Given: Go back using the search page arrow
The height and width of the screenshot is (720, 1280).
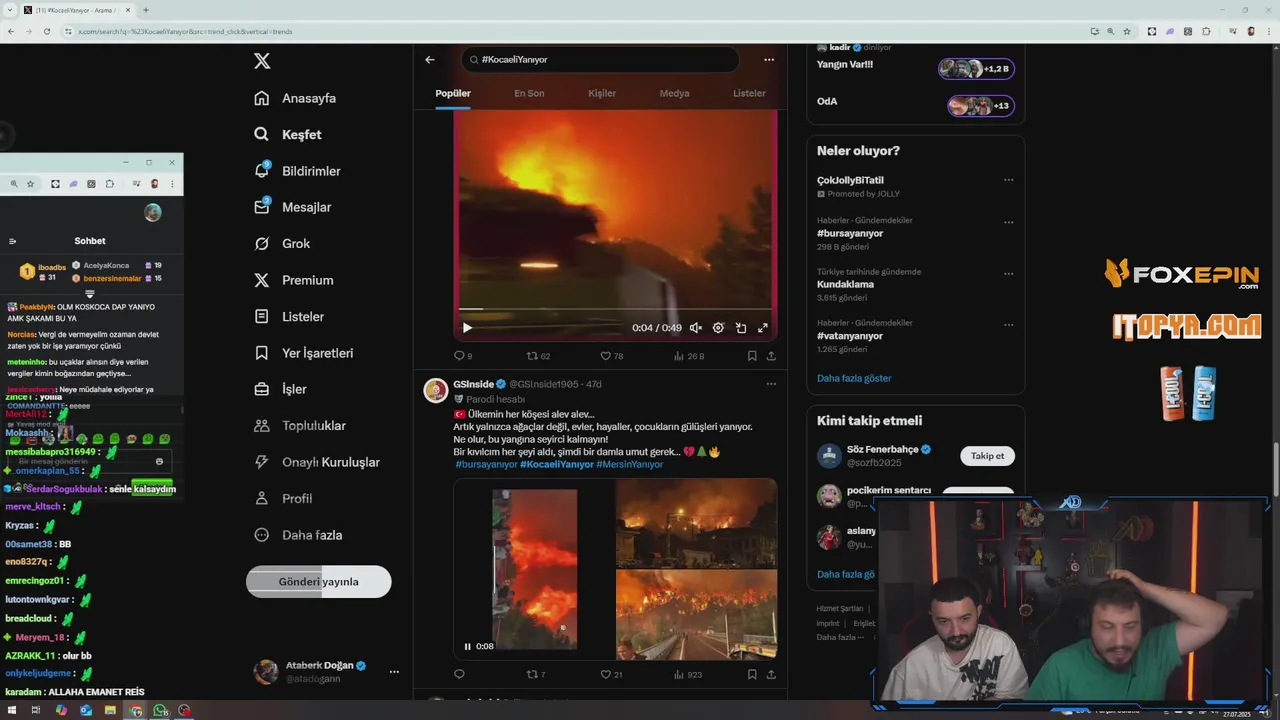Looking at the screenshot, I should (430, 60).
